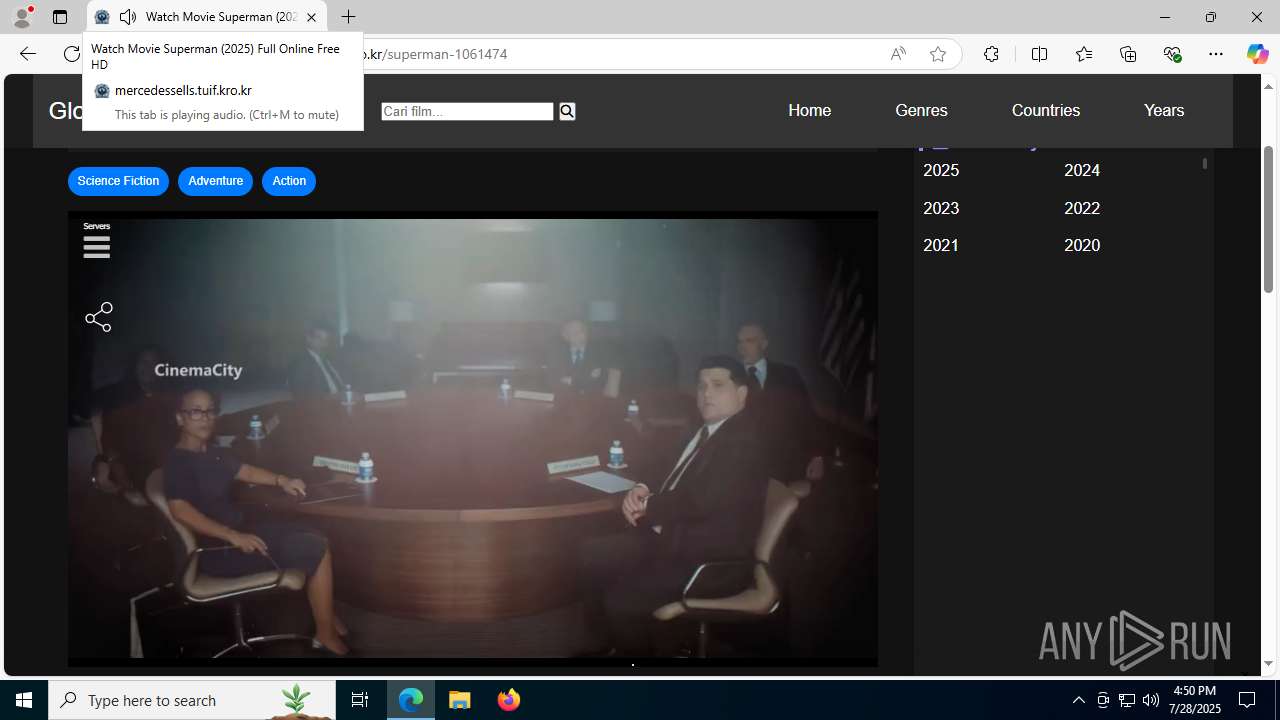Open Edge Settings and more menu
1280x720 pixels.
click(1216, 54)
